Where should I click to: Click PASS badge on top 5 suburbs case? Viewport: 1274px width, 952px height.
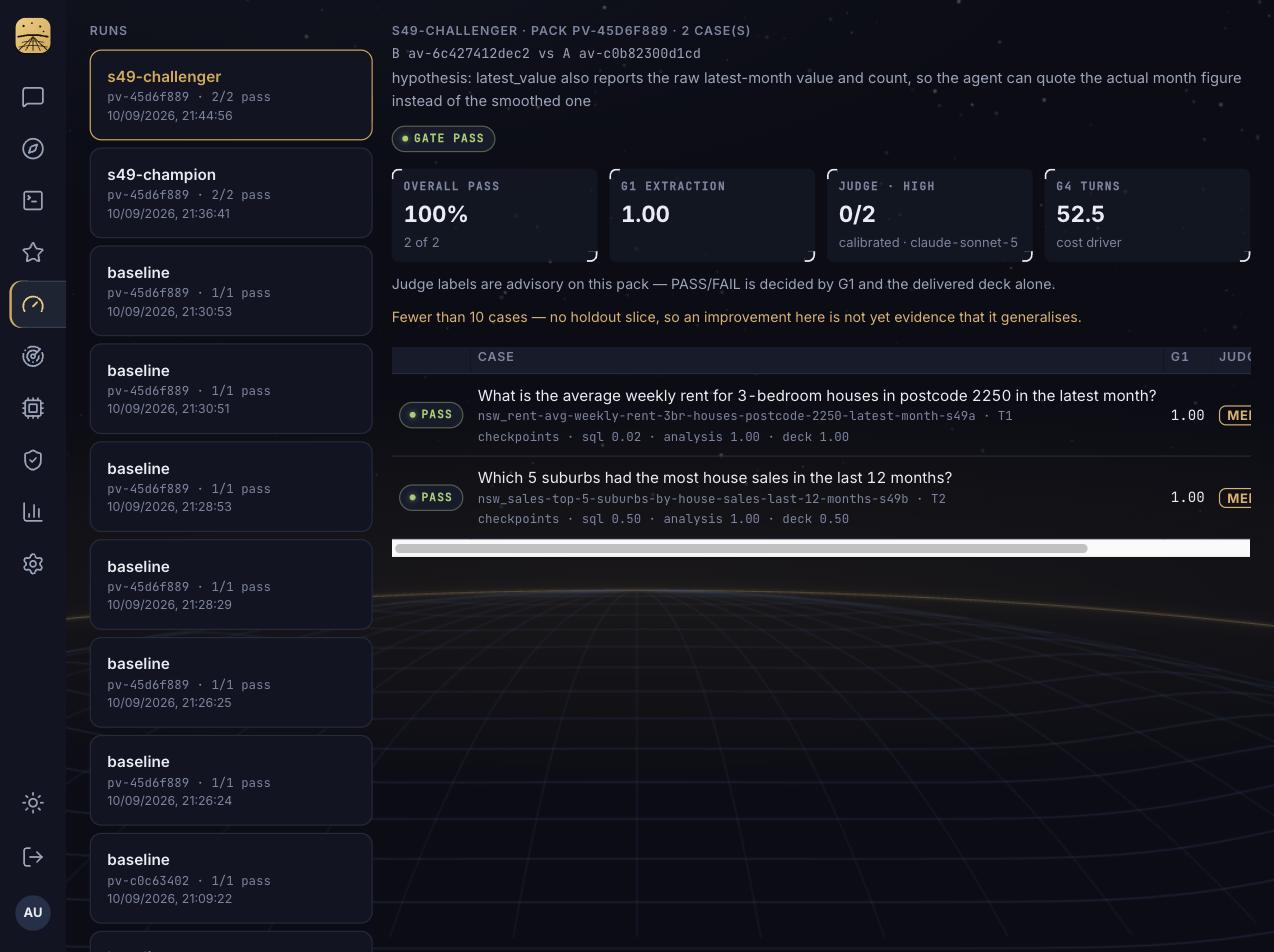tap(431, 497)
